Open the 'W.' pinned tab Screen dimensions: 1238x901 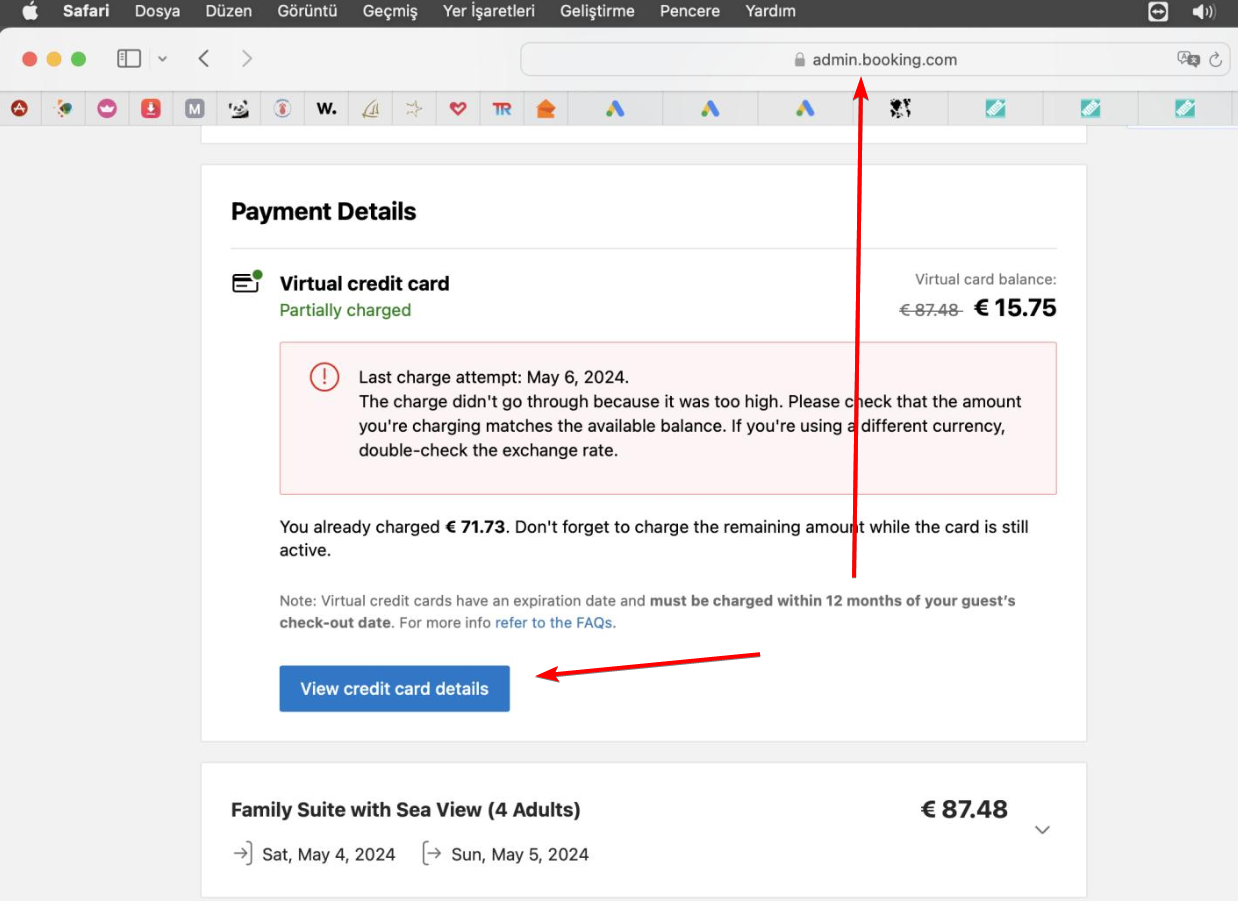pos(326,109)
